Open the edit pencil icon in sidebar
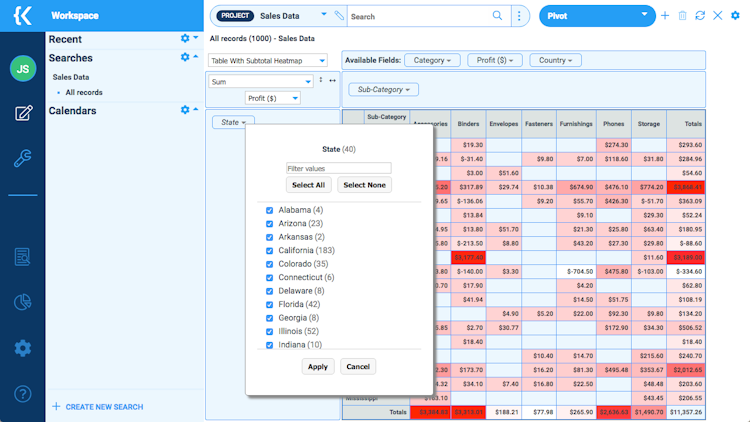The height and width of the screenshot is (422, 750). (x=23, y=113)
